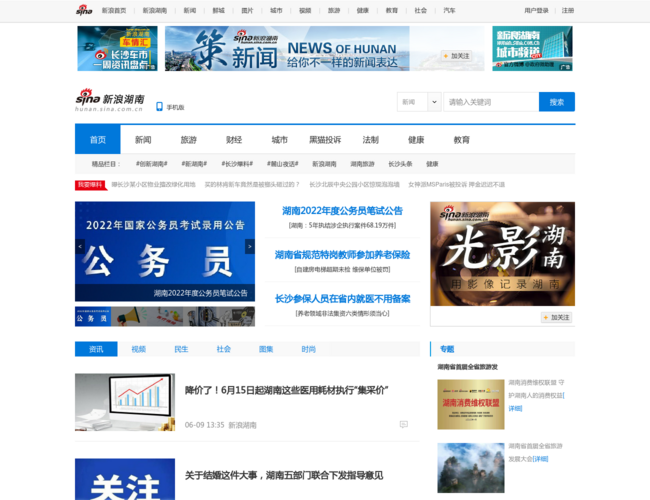Open headline 长沙参保人员在省内就医不用备案
The width and height of the screenshot is (650, 500).
click(342, 299)
